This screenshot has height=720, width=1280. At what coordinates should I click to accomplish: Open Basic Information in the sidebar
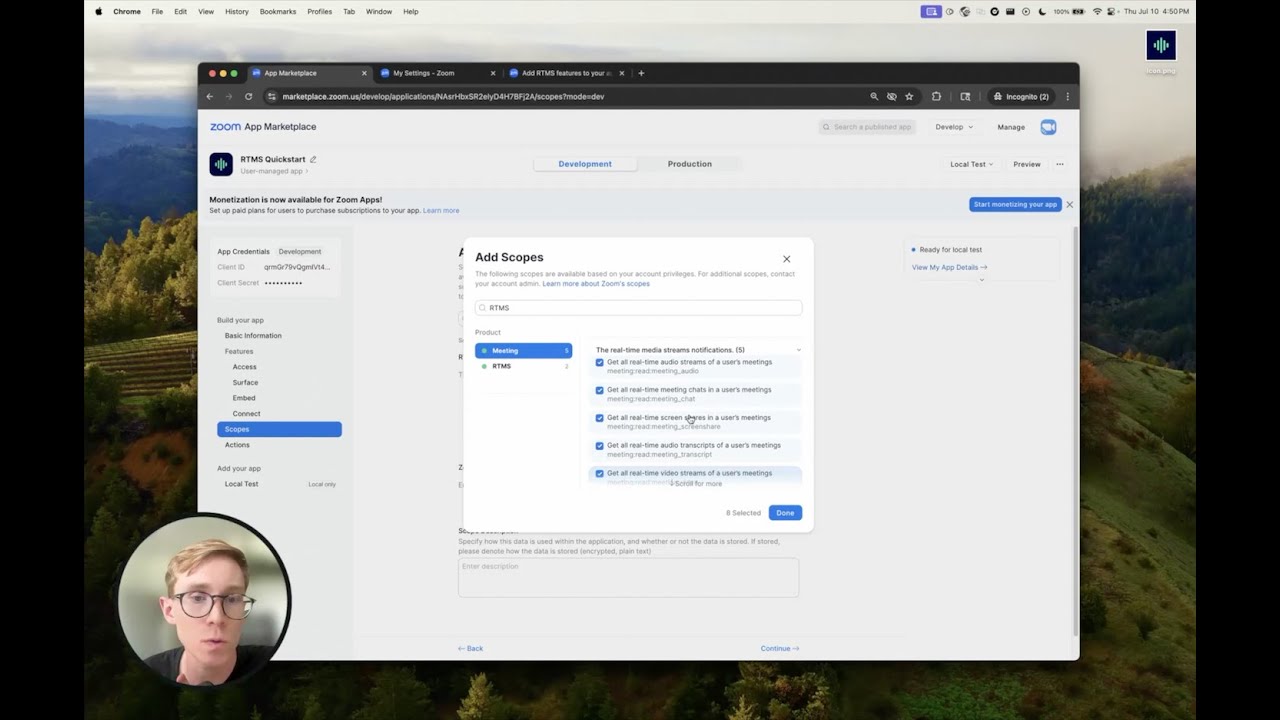[253, 336]
